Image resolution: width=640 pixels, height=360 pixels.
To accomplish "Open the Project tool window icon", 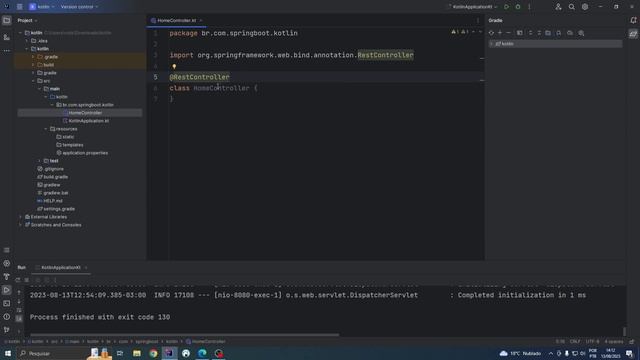I will pyautogui.click(x=7, y=20).
